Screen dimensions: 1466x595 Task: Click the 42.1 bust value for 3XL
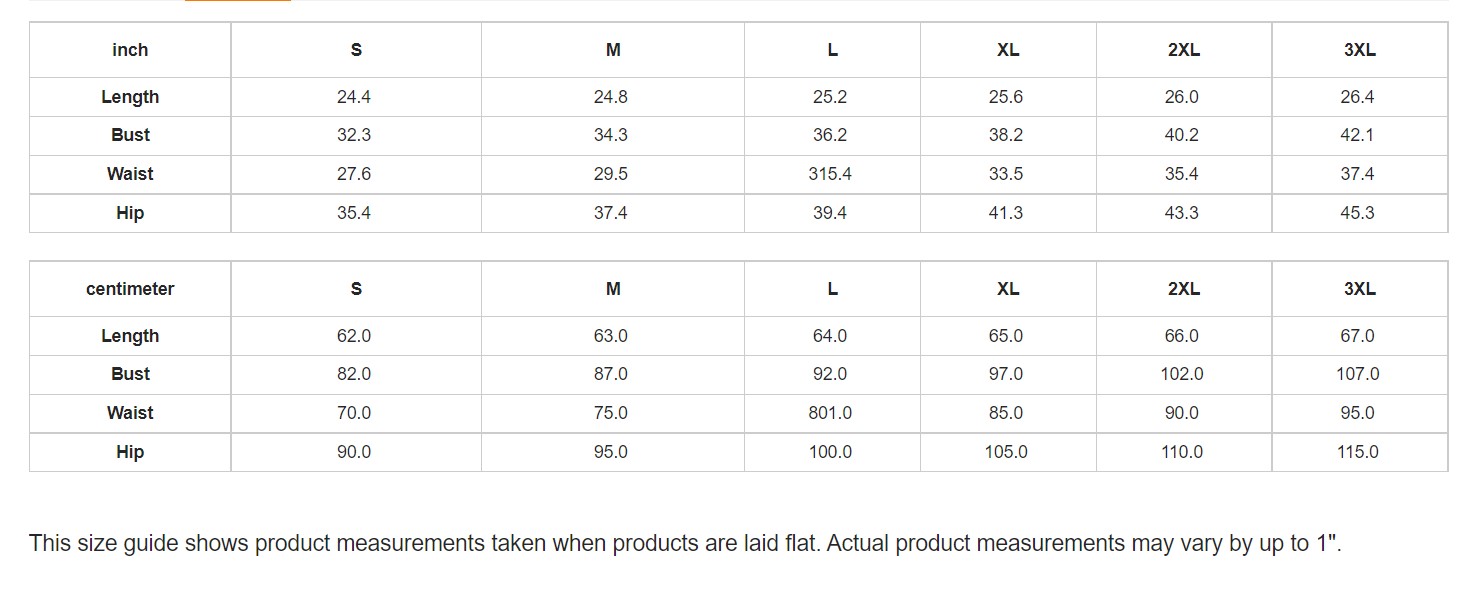pyautogui.click(x=1357, y=135)
